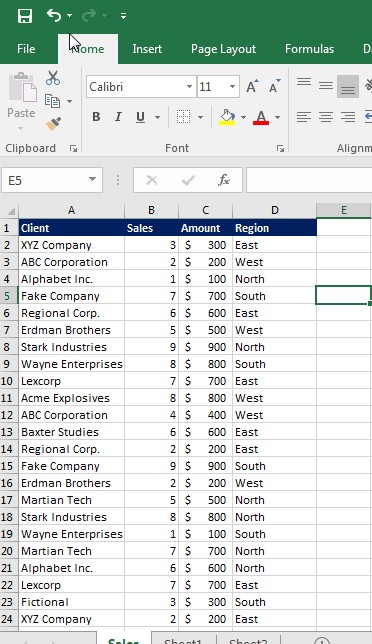Toggle Underline formatting
Image resolution: width=372 pixels, height=644 pixels.
(140, 117)
